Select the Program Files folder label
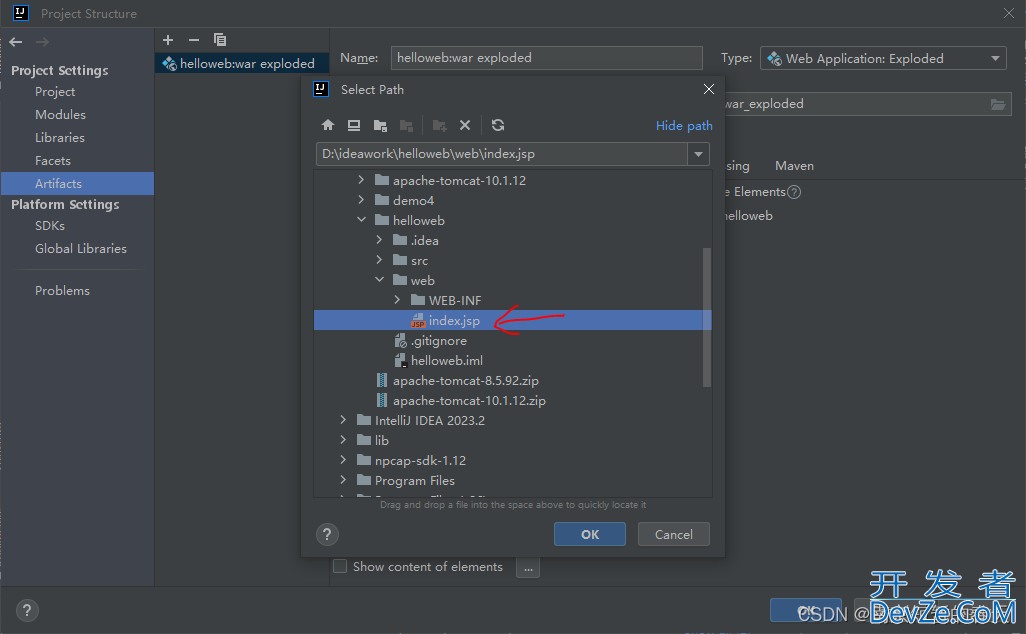The width and height of the screenshot is (1026, 634). point(414,481)
